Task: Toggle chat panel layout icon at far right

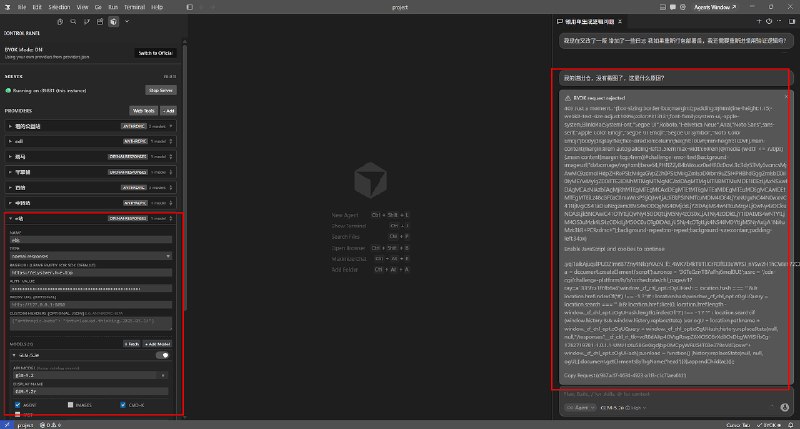Action: point(792,21)
